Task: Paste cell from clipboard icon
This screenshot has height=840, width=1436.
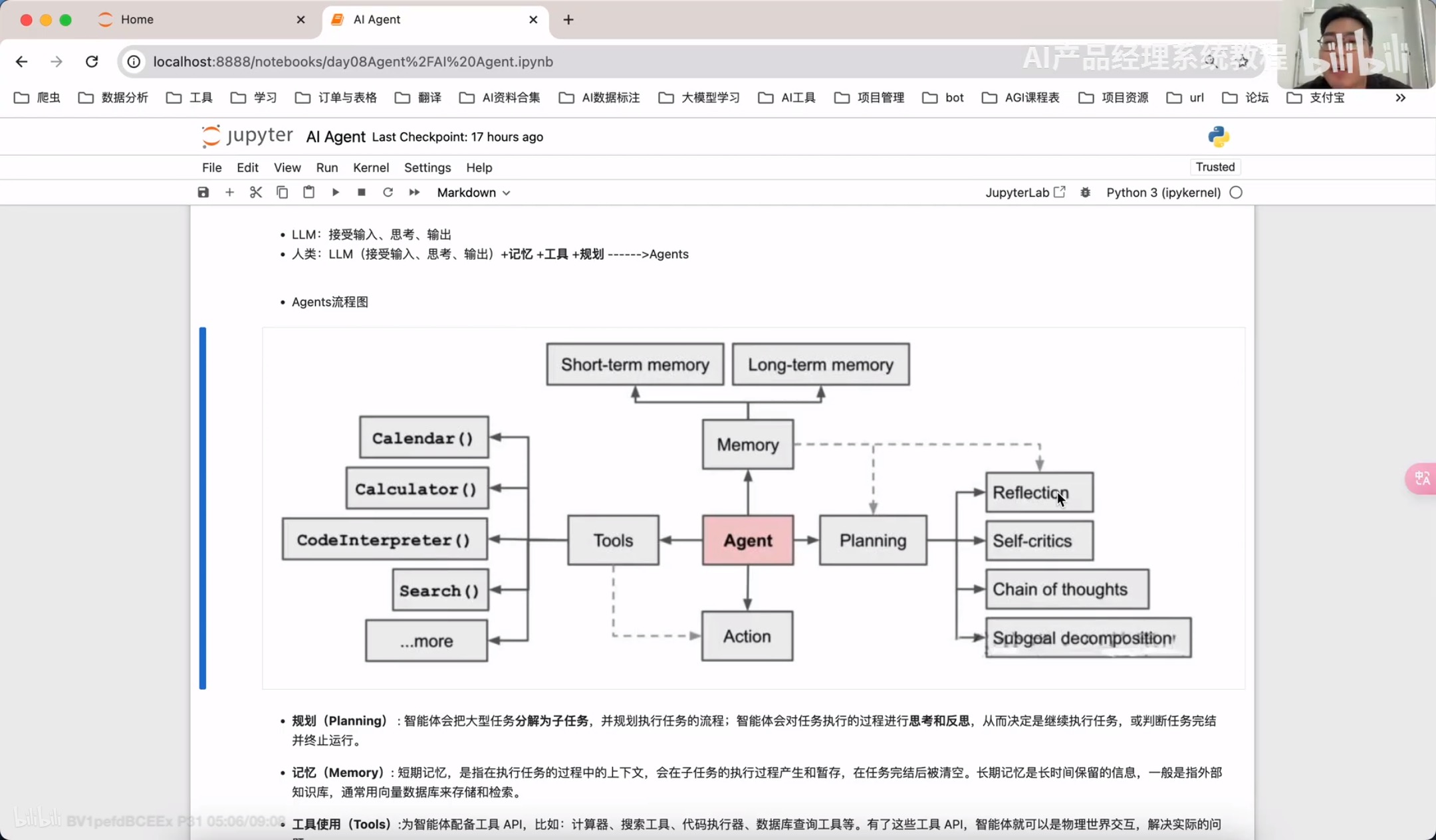Action: [x=308, y=193]
